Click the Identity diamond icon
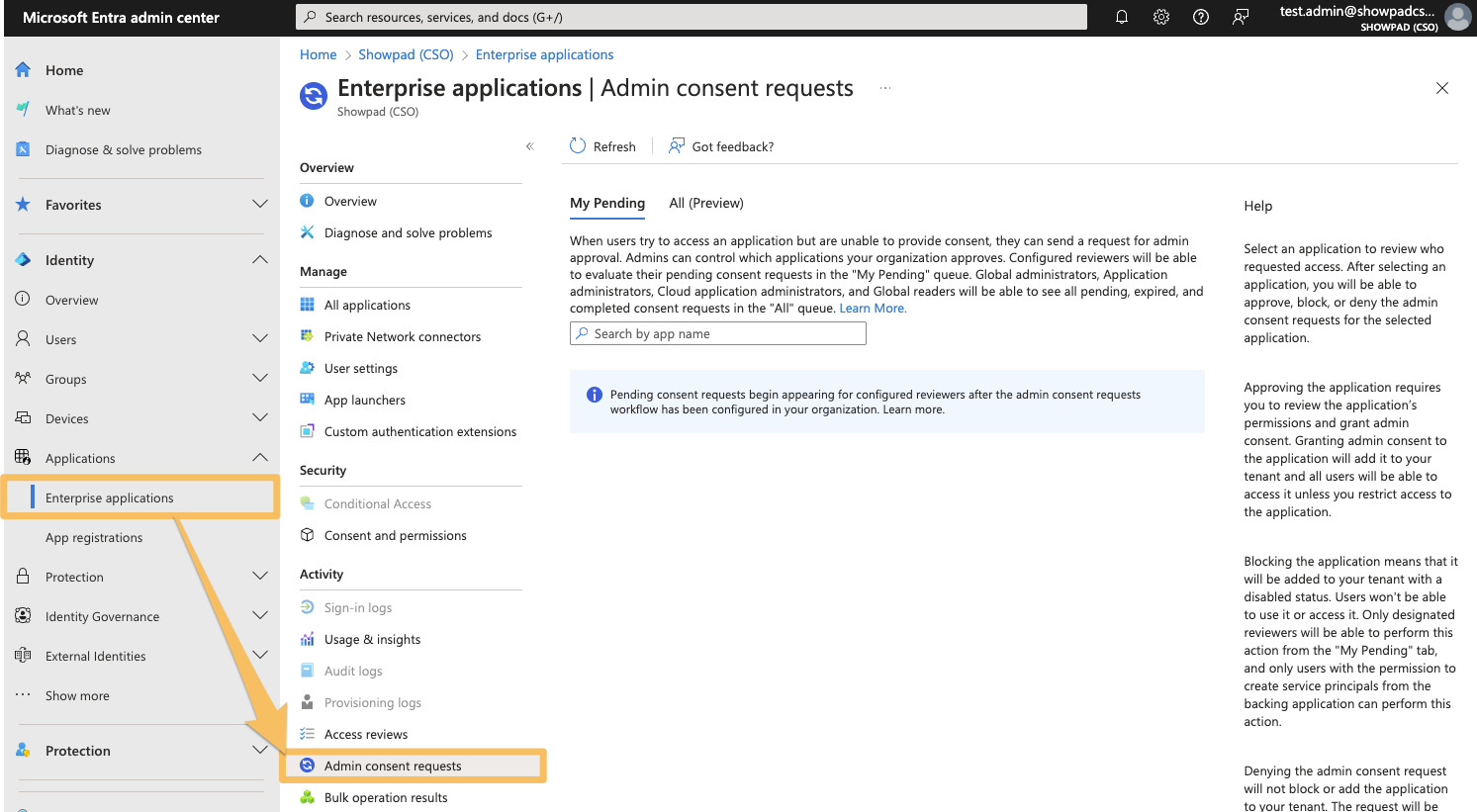Viewport: 1477px width, 812px height. 23,260
